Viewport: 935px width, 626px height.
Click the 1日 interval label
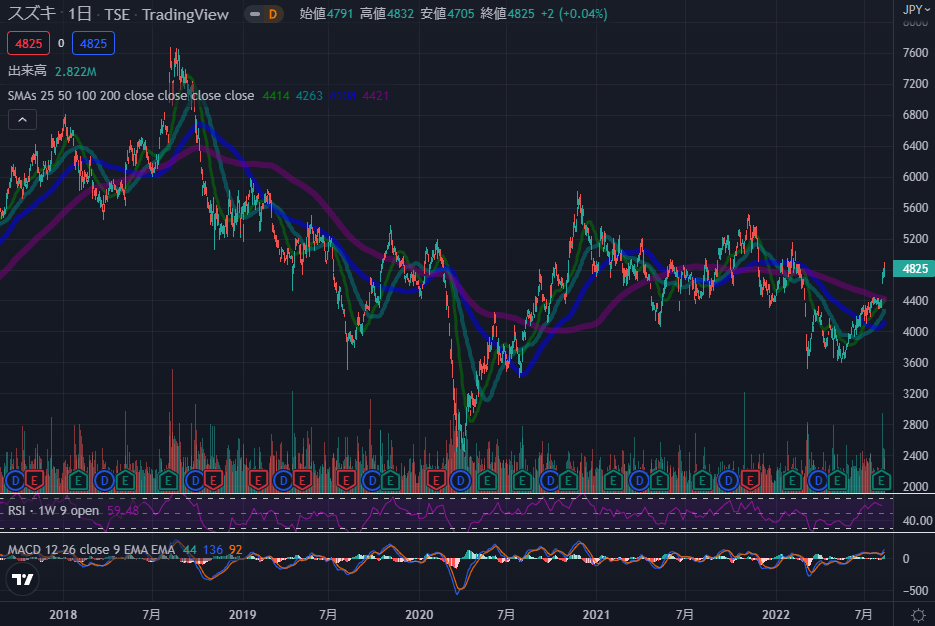(x=79, y=14)
